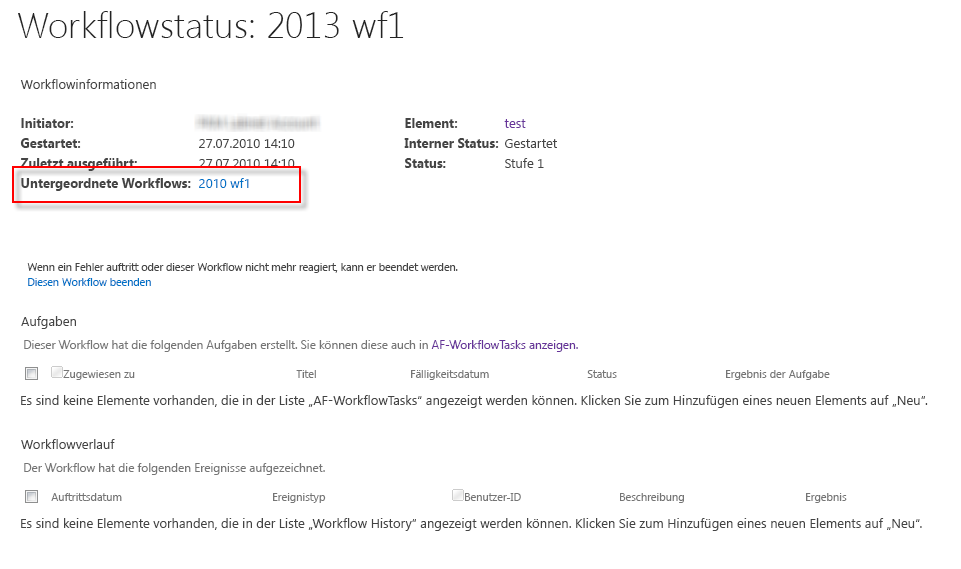
Task: Click the Workflowstatus: 2013 wf1 page title
Action: click(x=211, y=26)
